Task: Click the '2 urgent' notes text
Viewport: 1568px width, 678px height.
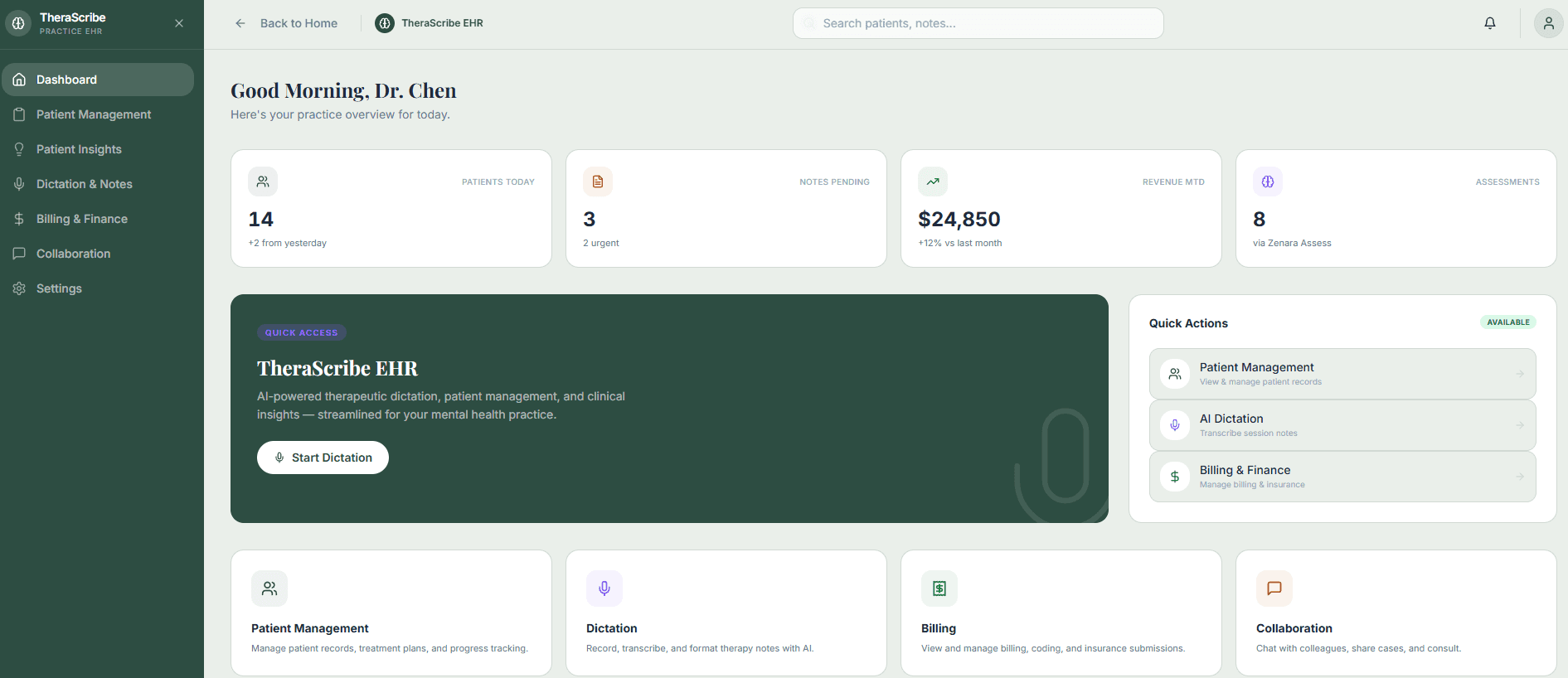Action: 601,243
